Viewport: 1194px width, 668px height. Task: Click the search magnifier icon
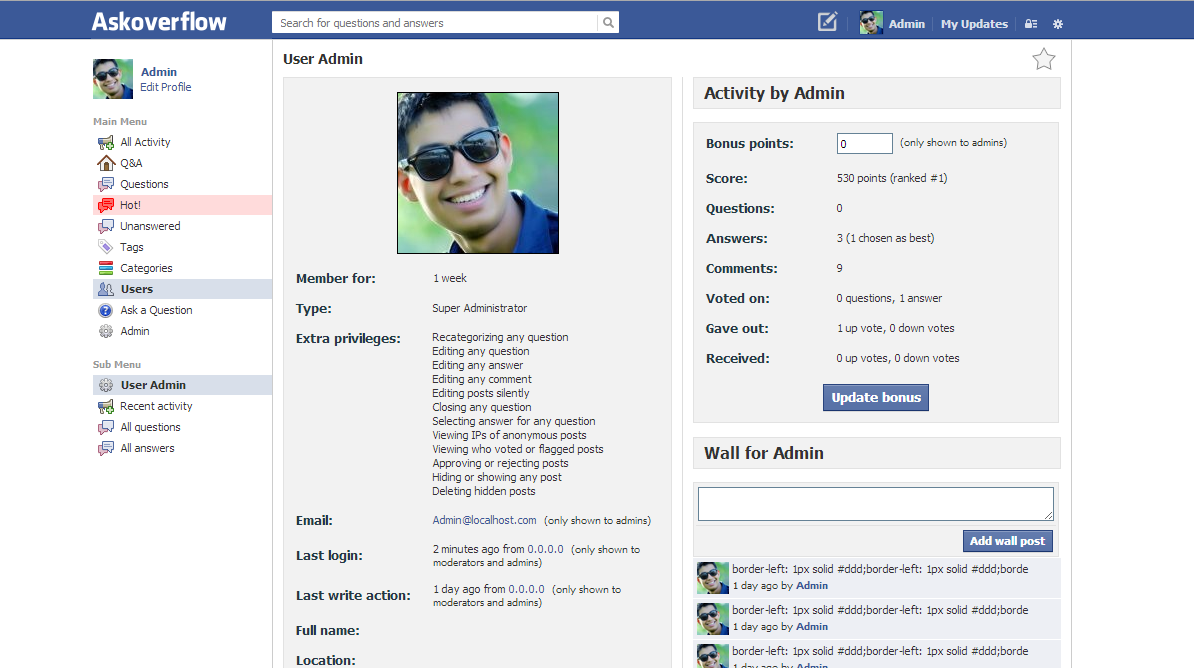[608, 23]
